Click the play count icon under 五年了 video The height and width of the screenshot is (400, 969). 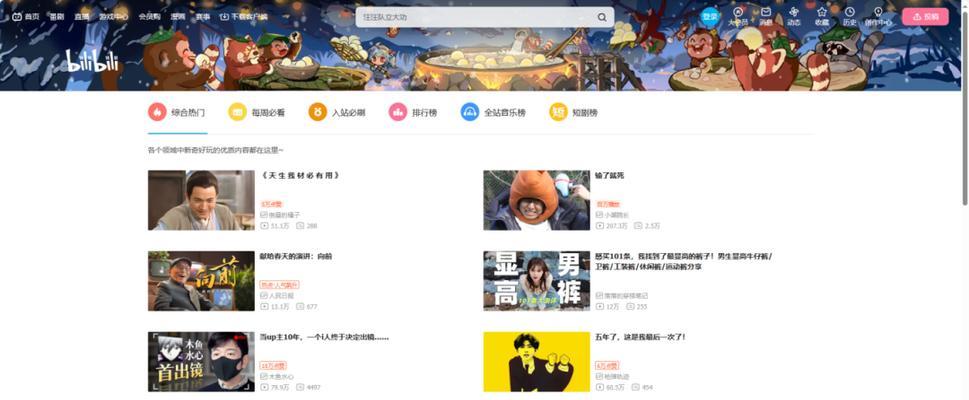pyautogui.click(x=599, y=387)
